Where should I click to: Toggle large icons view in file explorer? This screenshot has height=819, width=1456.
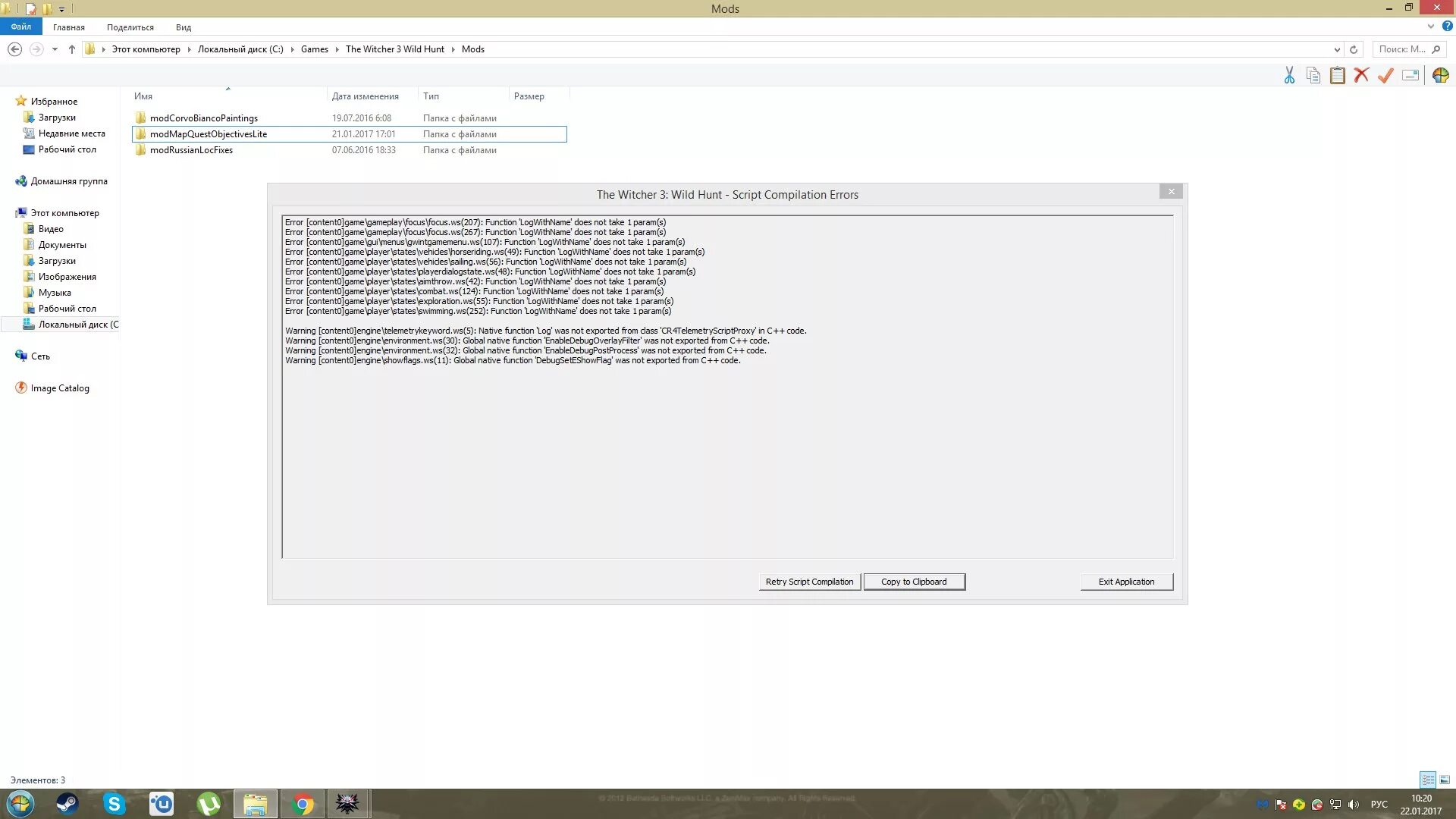click(1445, 779)
